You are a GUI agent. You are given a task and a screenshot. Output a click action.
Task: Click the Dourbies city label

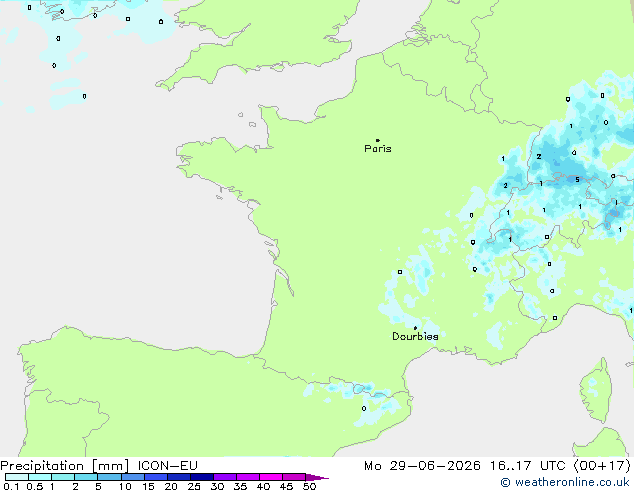[x=415, y=336]
